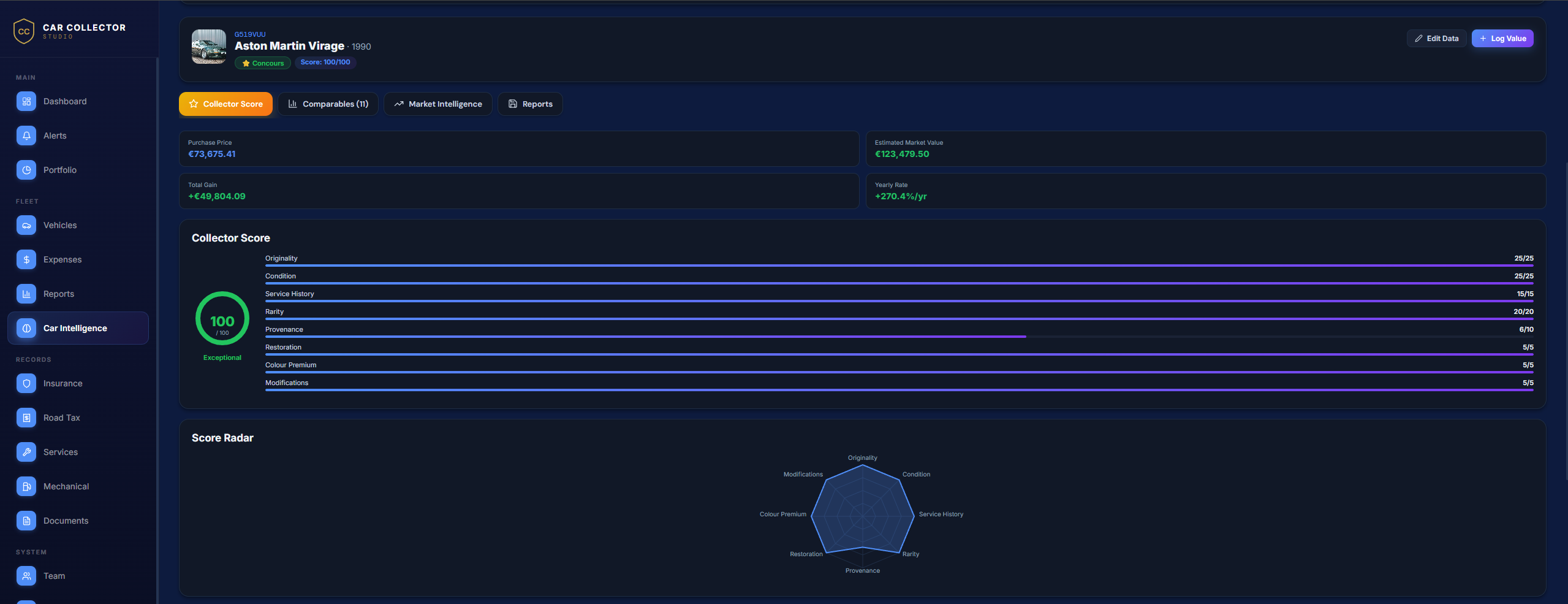This screenshot has height=604, width=1568.
Task: Click the Colour Premium radar label
Action: (783, 514)
